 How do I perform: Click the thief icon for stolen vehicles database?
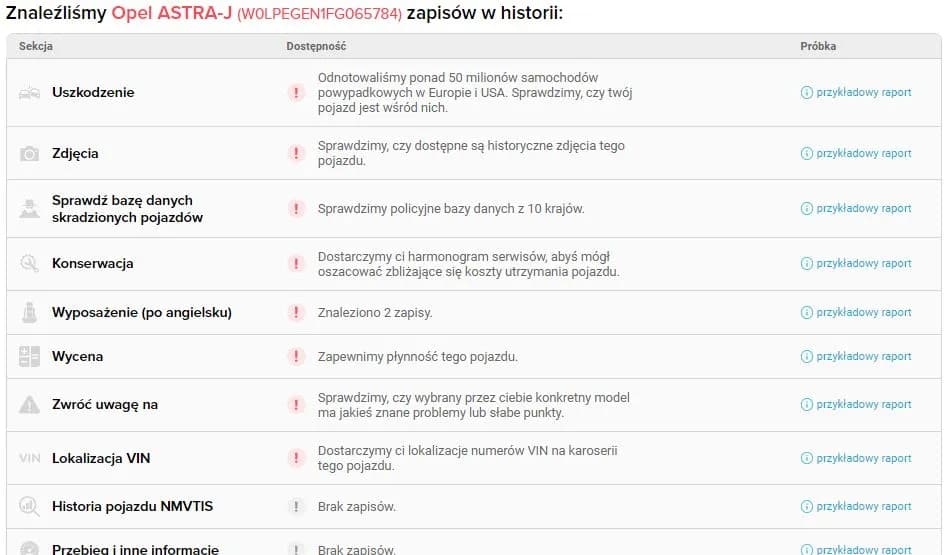pos(29,209)
